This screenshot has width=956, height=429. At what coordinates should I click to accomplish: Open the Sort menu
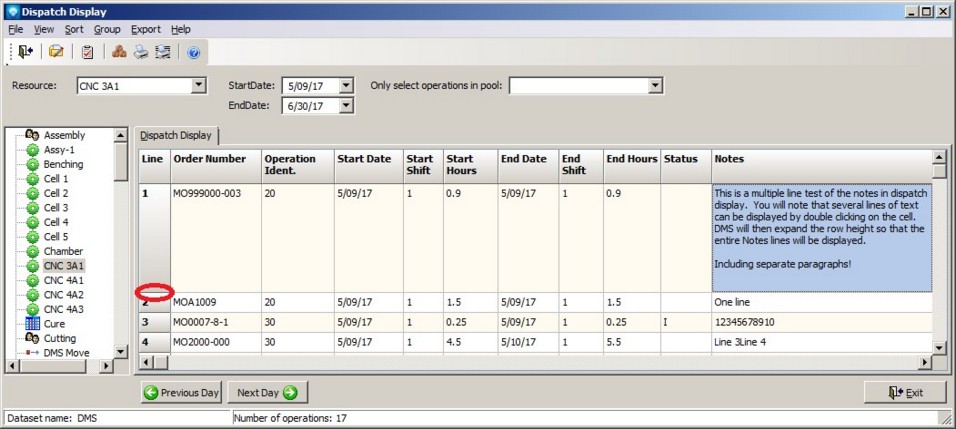(74, 30)
